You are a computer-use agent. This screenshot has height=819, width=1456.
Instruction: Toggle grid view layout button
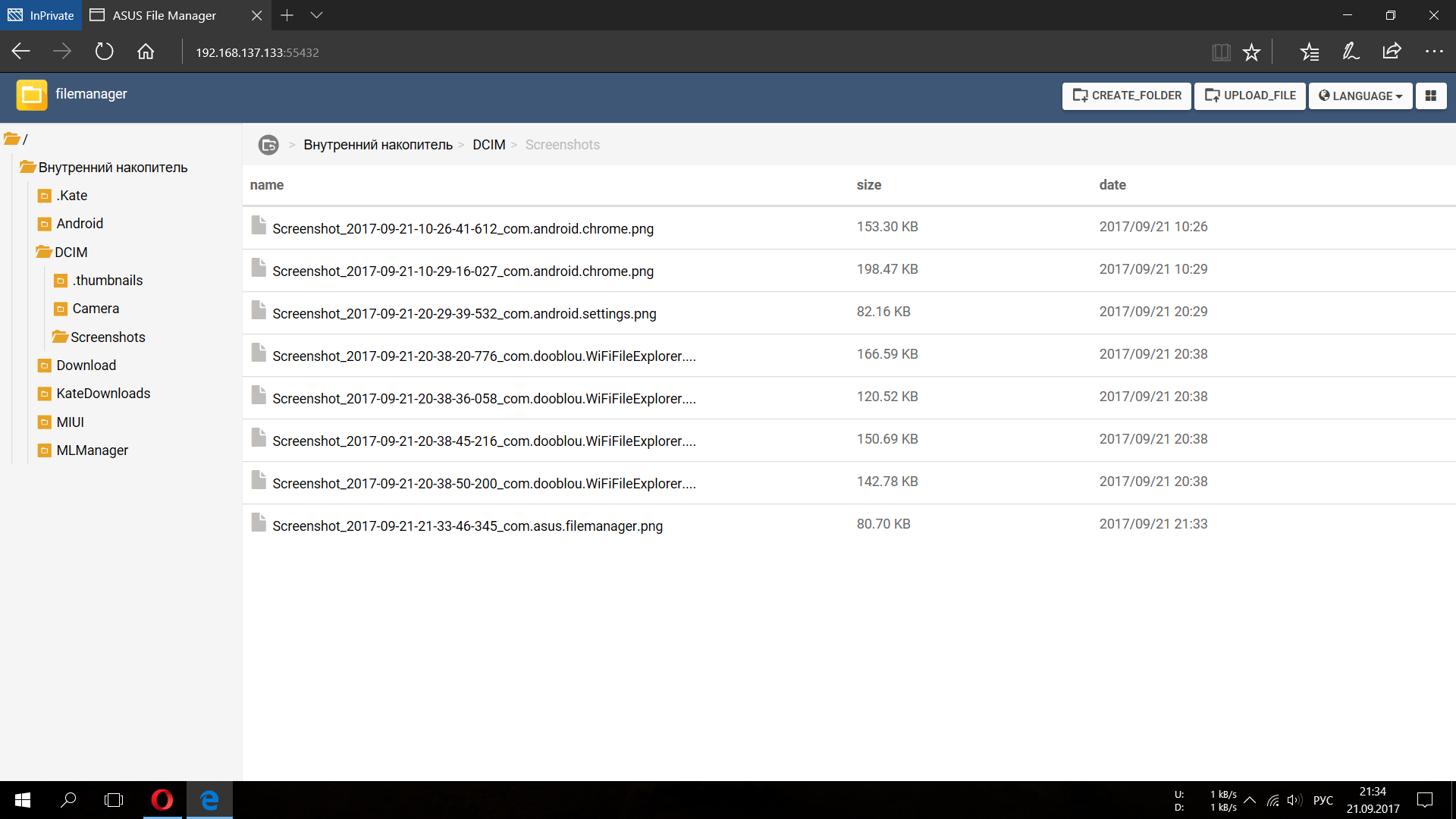pos(1431,96)
